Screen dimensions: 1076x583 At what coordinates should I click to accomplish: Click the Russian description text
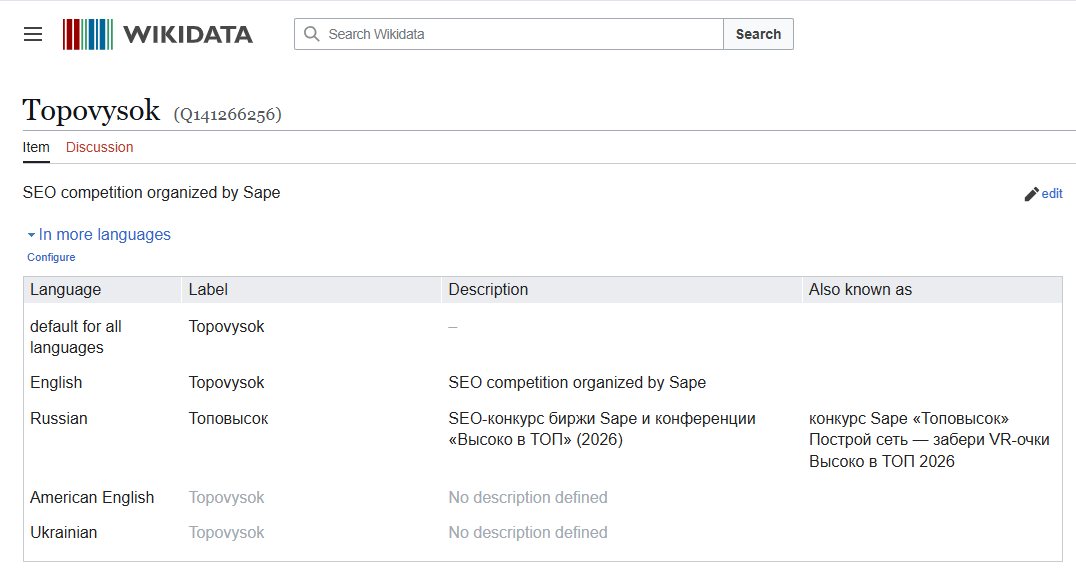[x=602, y=429]
